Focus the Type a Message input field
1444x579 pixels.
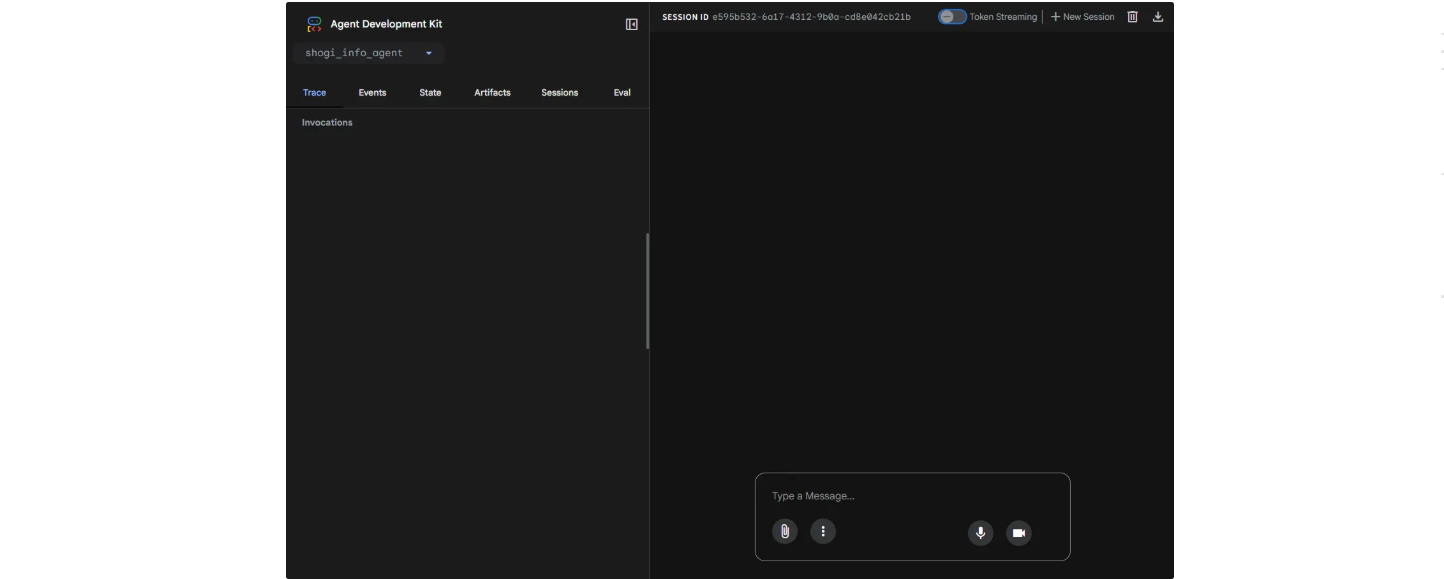(x=912, y=496)
